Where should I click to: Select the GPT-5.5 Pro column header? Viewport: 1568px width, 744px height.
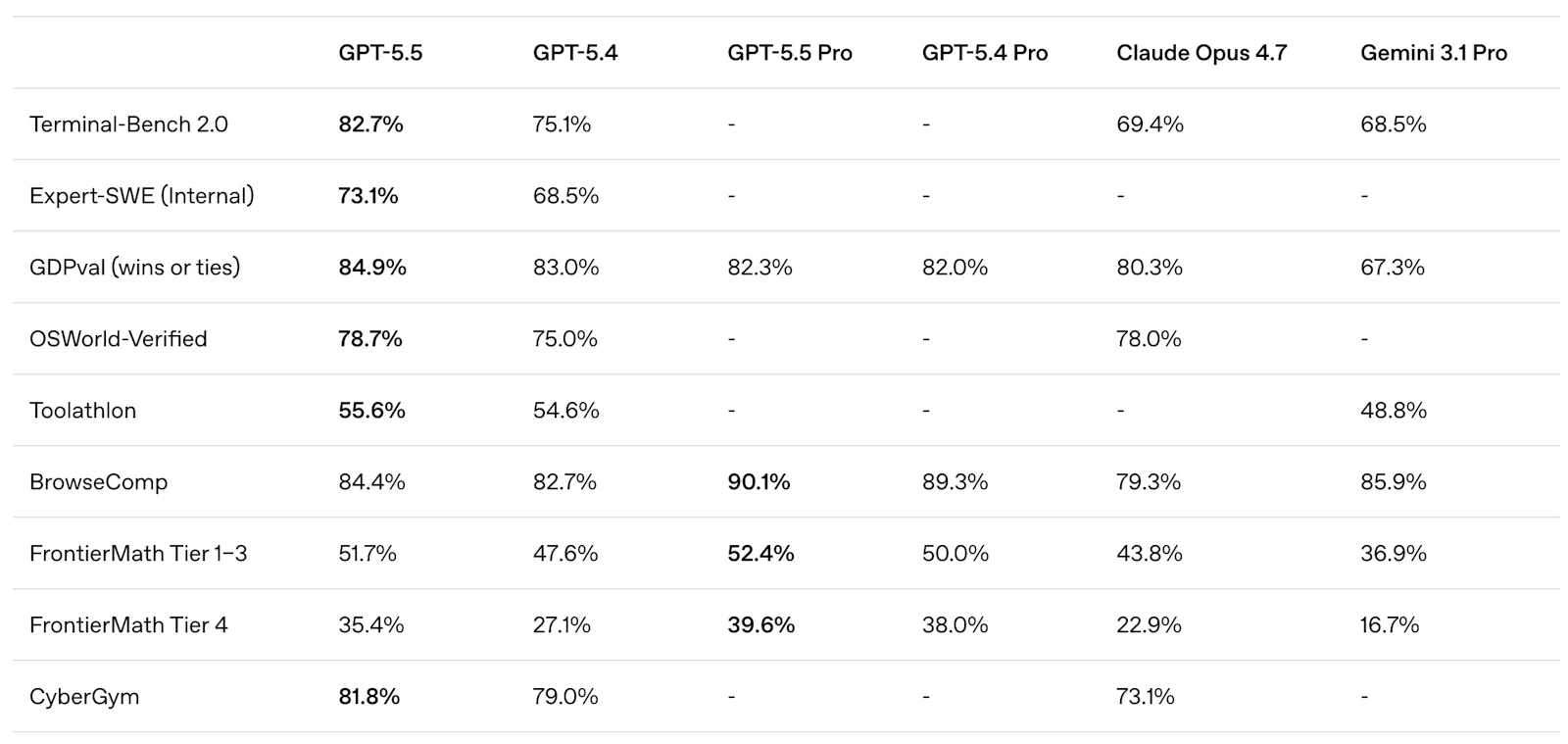pyautogui.click(x=790, y=53)
